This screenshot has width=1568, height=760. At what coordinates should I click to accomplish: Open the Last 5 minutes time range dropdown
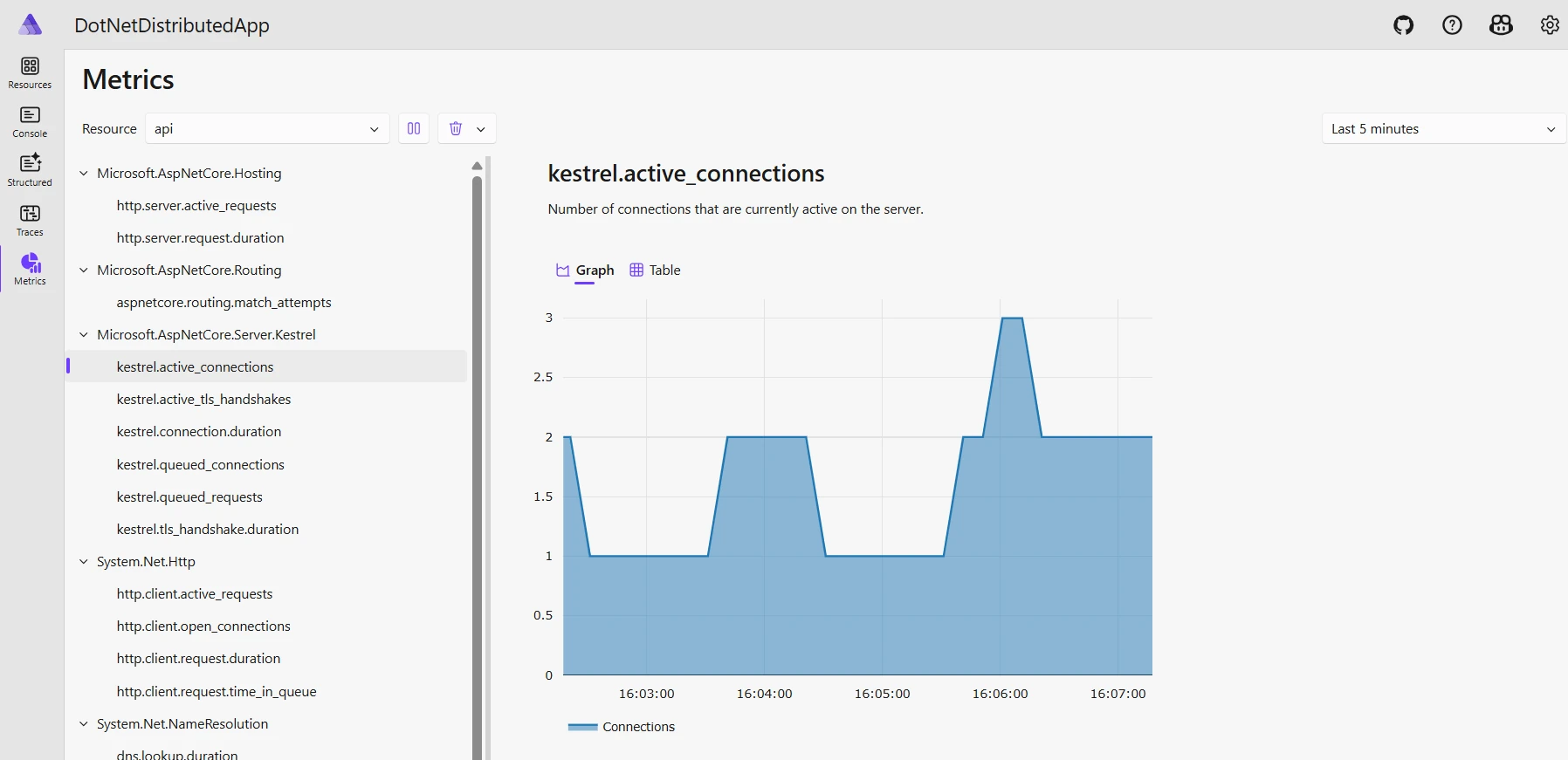click(x=1443, y=128)
